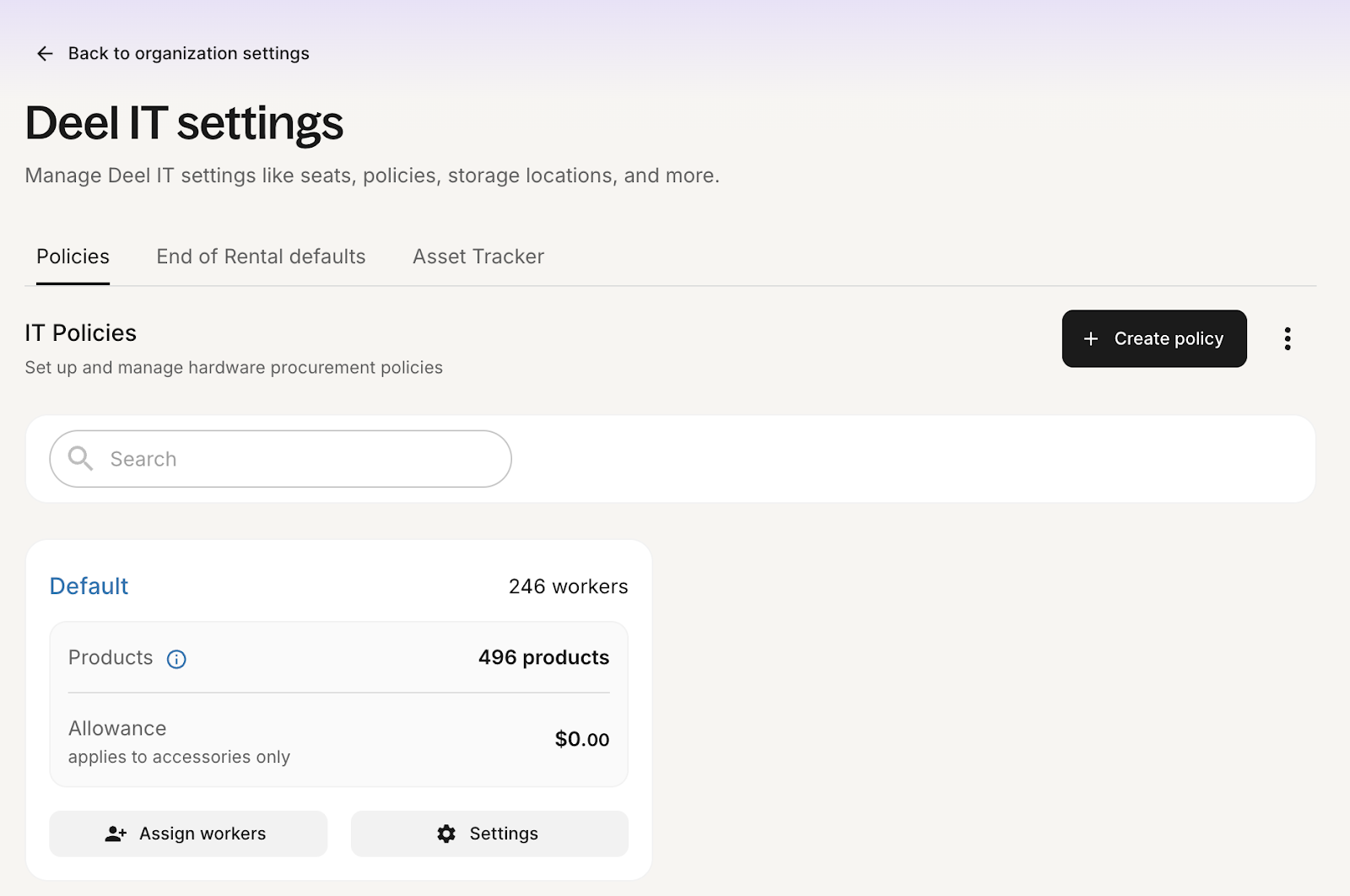The width and height of the screenshot is (1350, 896).
Task: Open the Policies tab
Action: point(73,256)
